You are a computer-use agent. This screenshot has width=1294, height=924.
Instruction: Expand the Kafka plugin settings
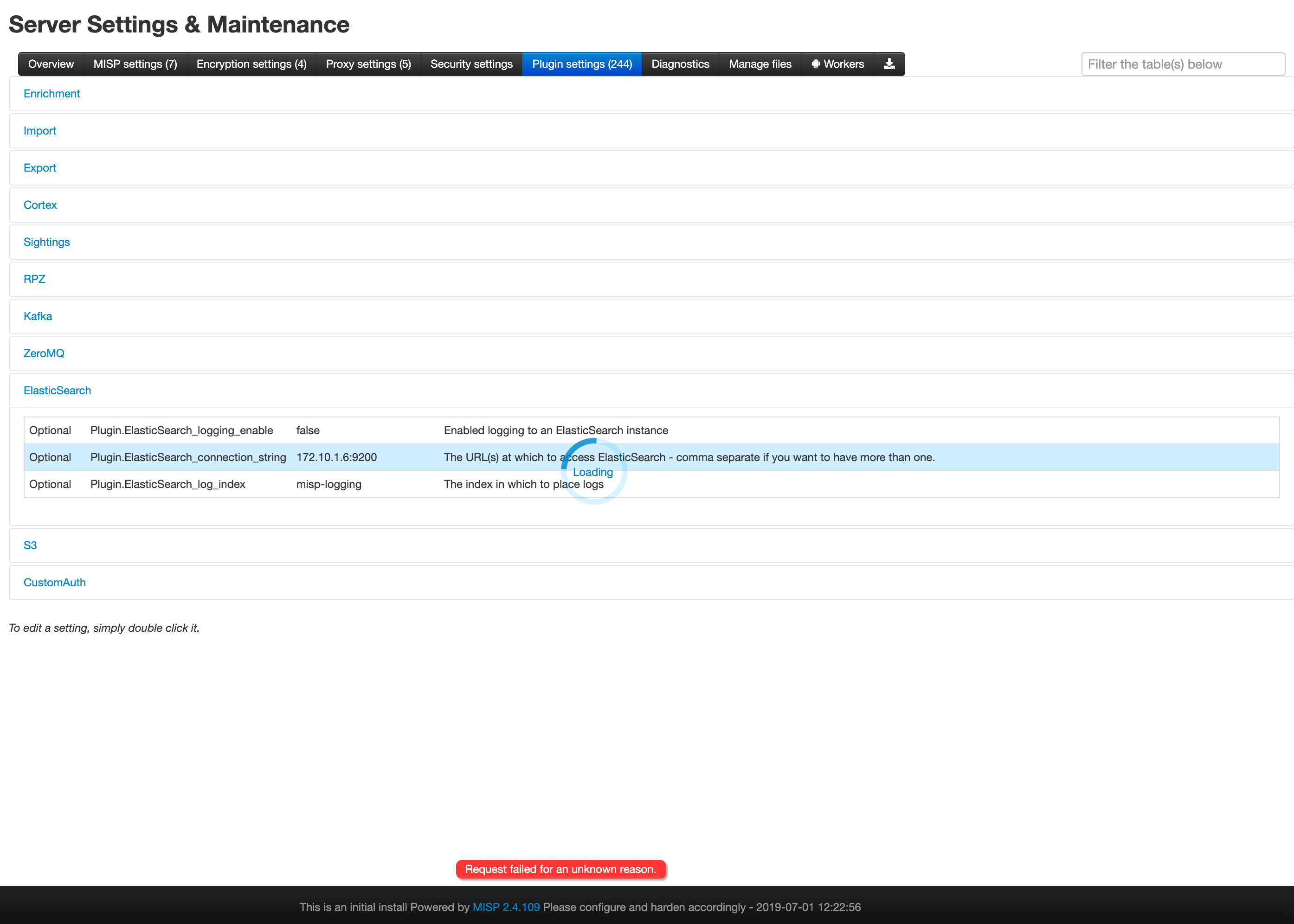point(38,316)
